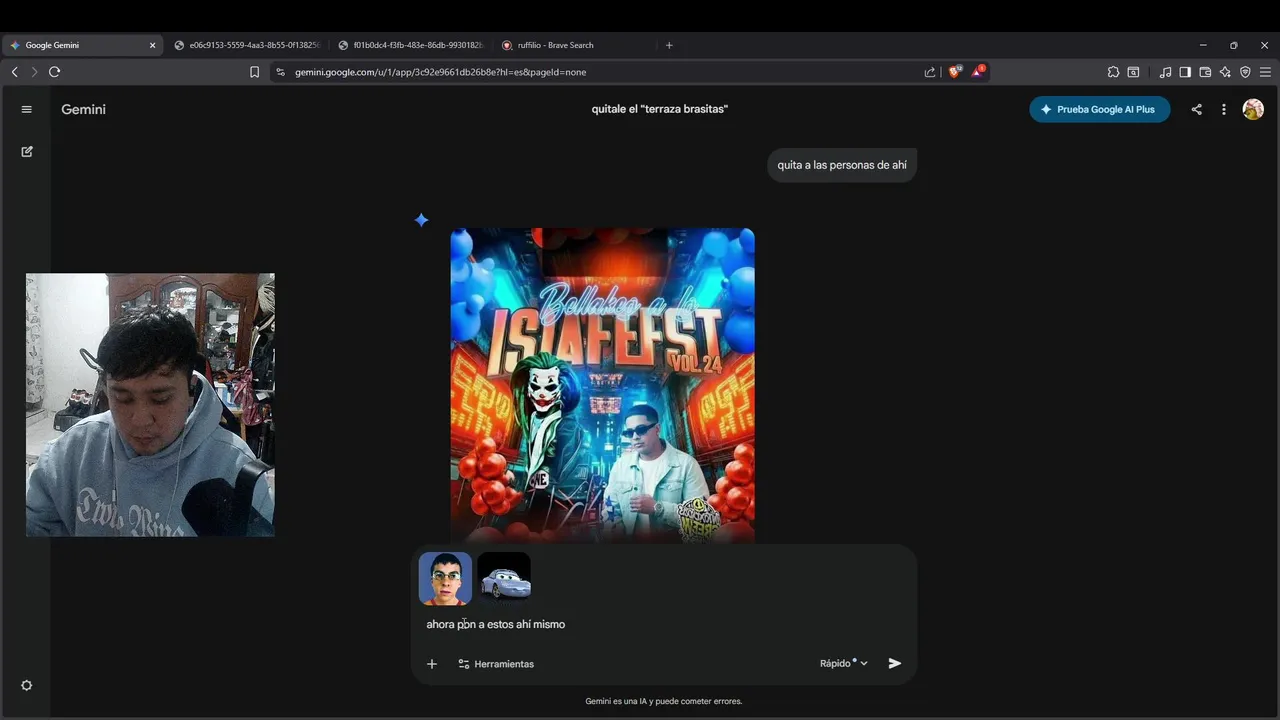Viewport: 1280px width, 720px height.
Task: Open a new browser tab
Action: pyautogui.click(x=669, y=45)
